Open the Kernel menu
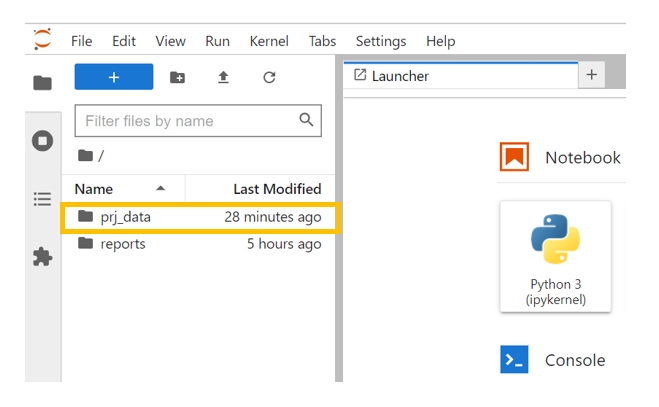659x407 pixels. click(x=268, y=41)
